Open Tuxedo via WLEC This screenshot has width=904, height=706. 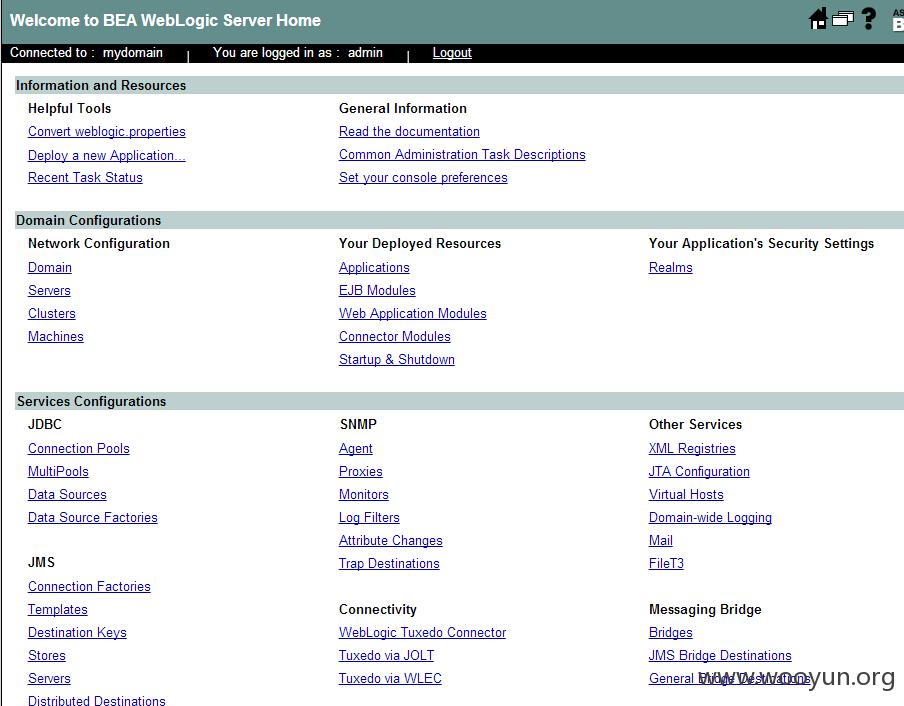[390, 679]
